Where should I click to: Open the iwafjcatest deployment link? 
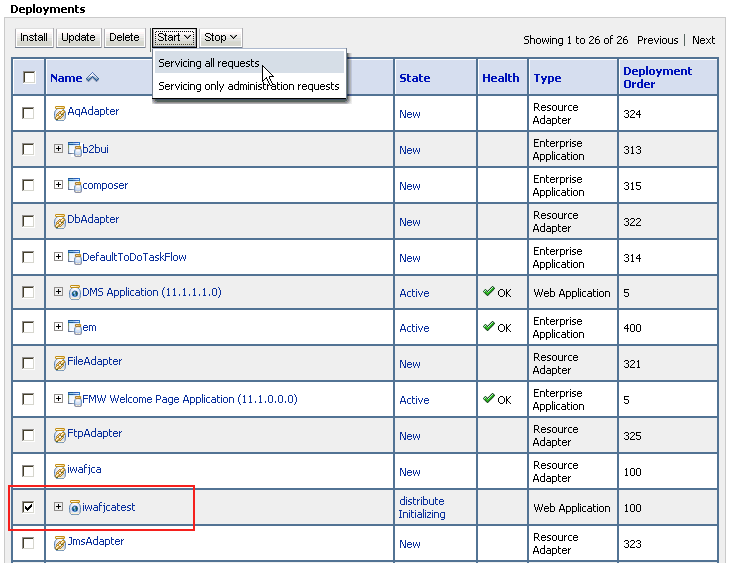(108, 507)
